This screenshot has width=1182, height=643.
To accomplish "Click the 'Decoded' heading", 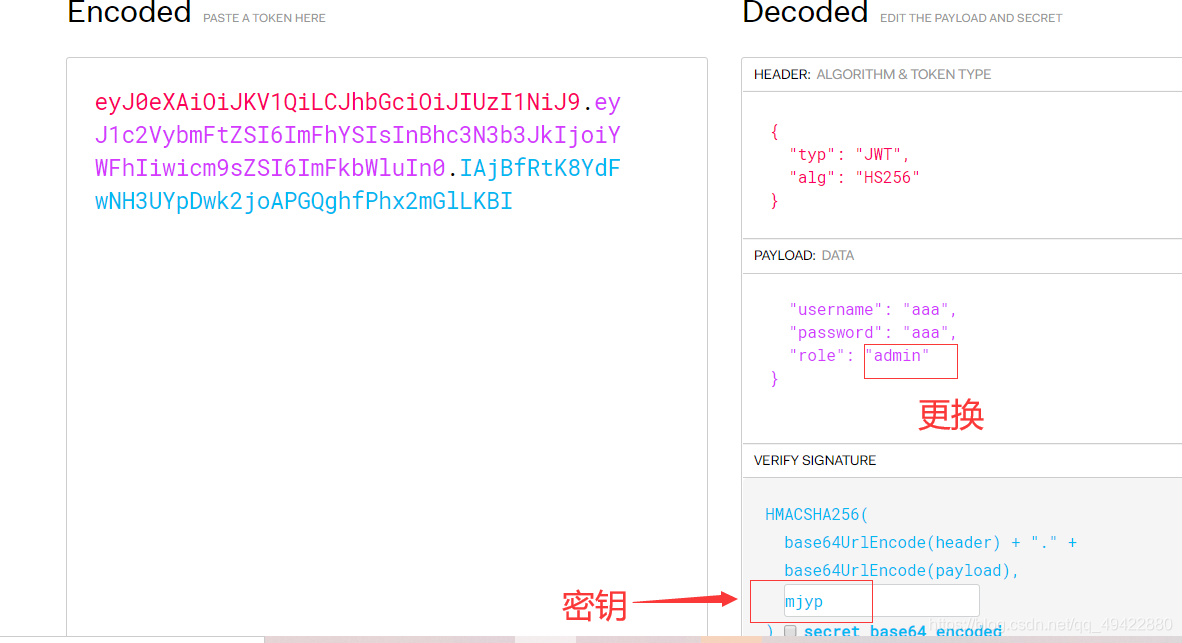I will coord(805,13).
